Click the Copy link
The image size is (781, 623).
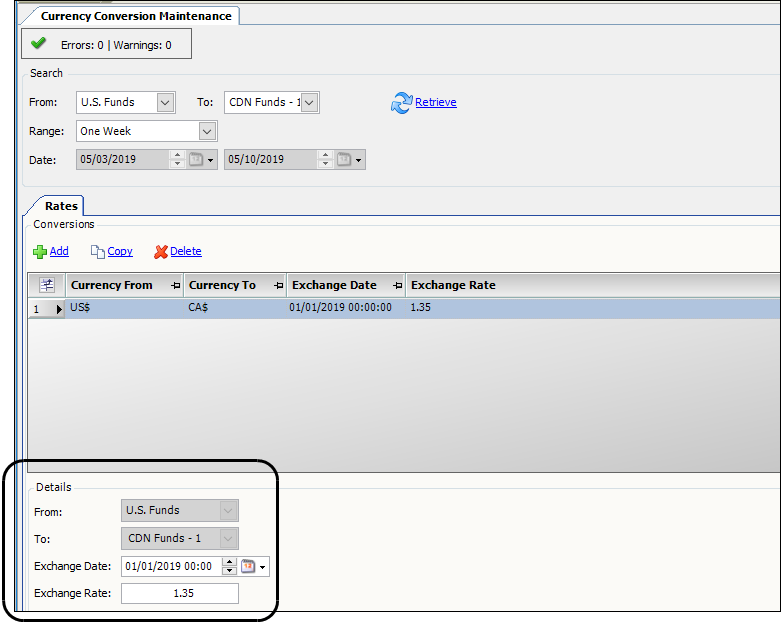tap(120, 251)
